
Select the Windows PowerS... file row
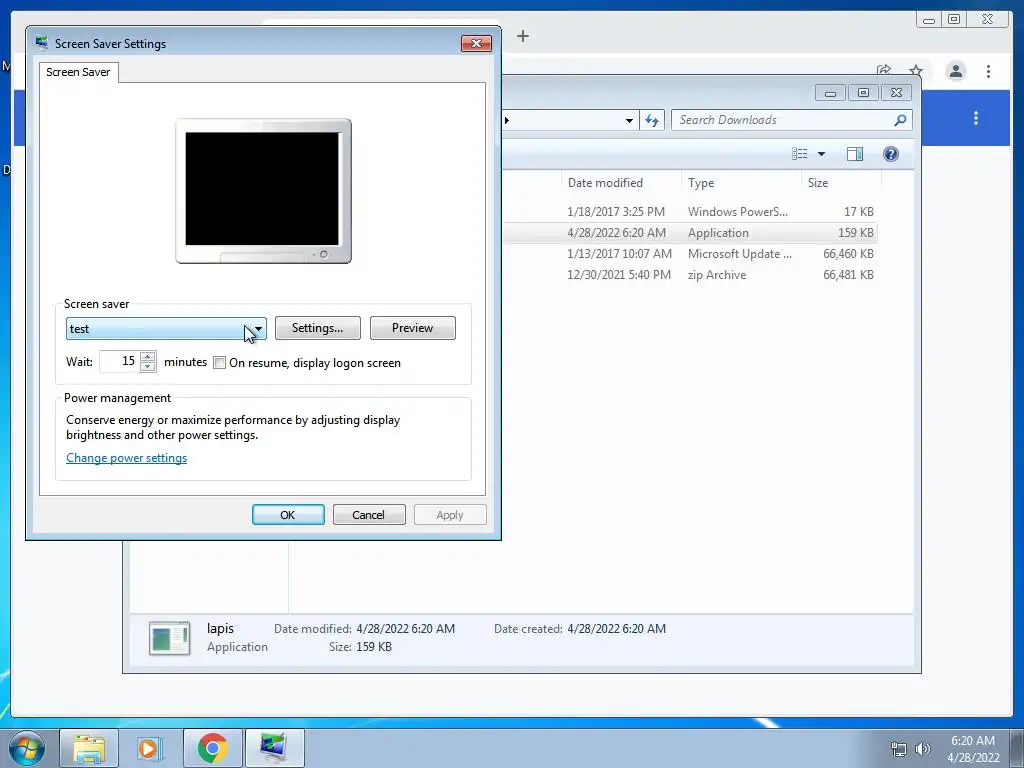[690, 212]
